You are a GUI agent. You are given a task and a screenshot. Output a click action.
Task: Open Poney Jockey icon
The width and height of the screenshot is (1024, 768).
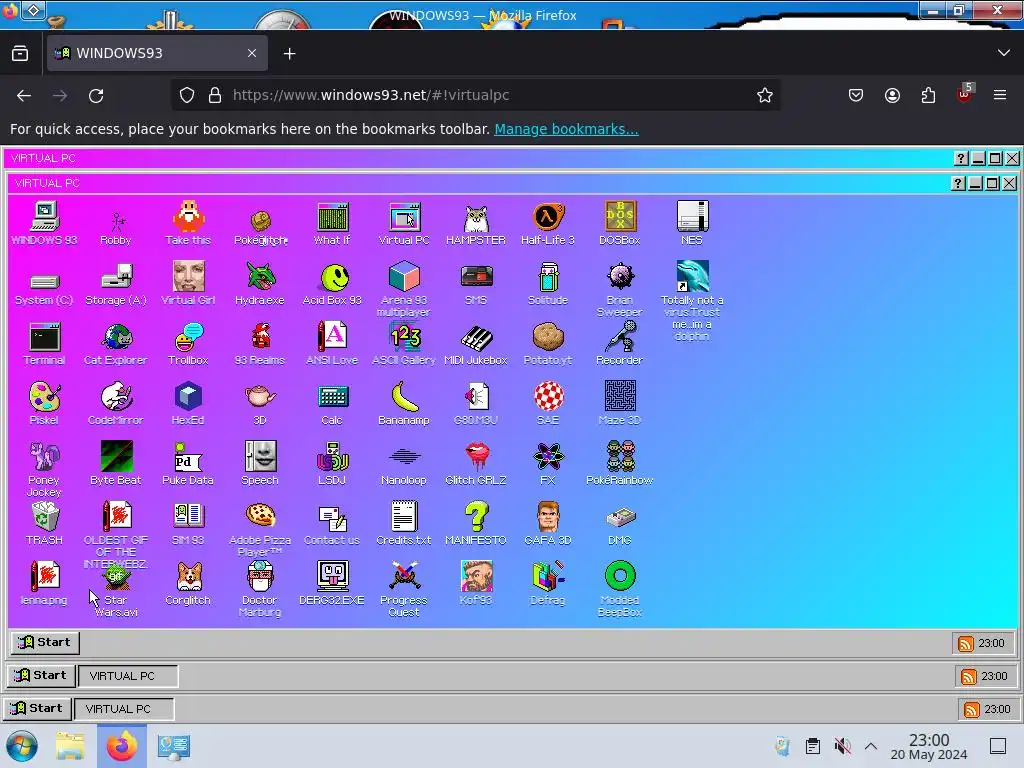[x=44, y=470]
